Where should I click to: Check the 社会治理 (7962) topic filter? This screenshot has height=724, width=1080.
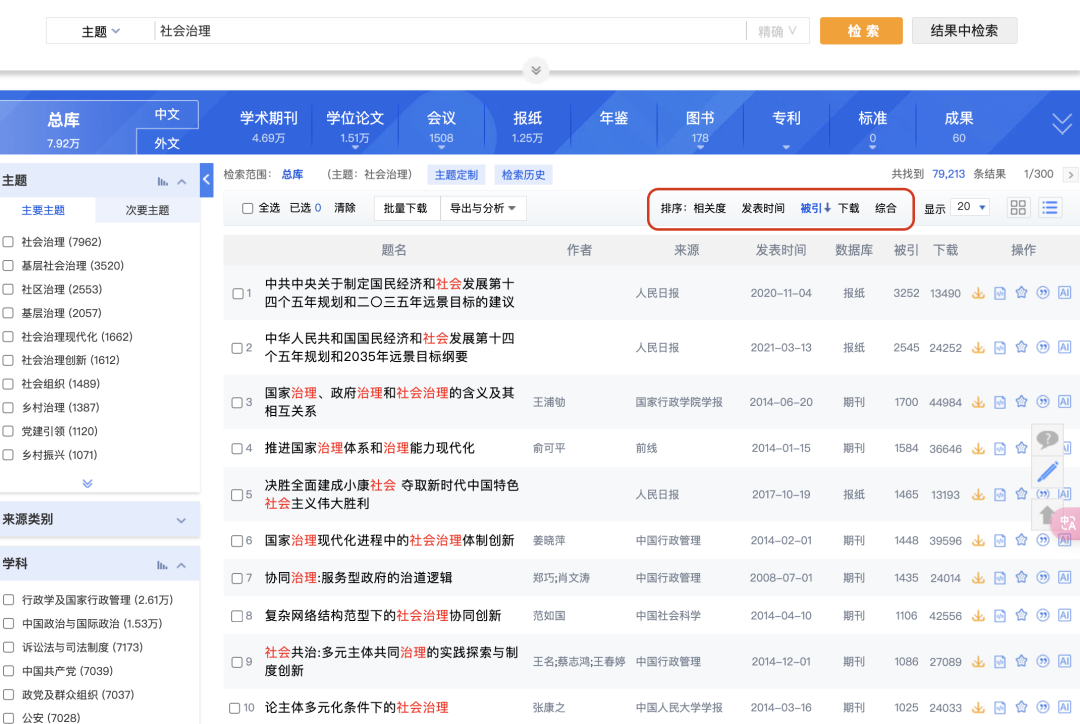(x=8, y=242)
